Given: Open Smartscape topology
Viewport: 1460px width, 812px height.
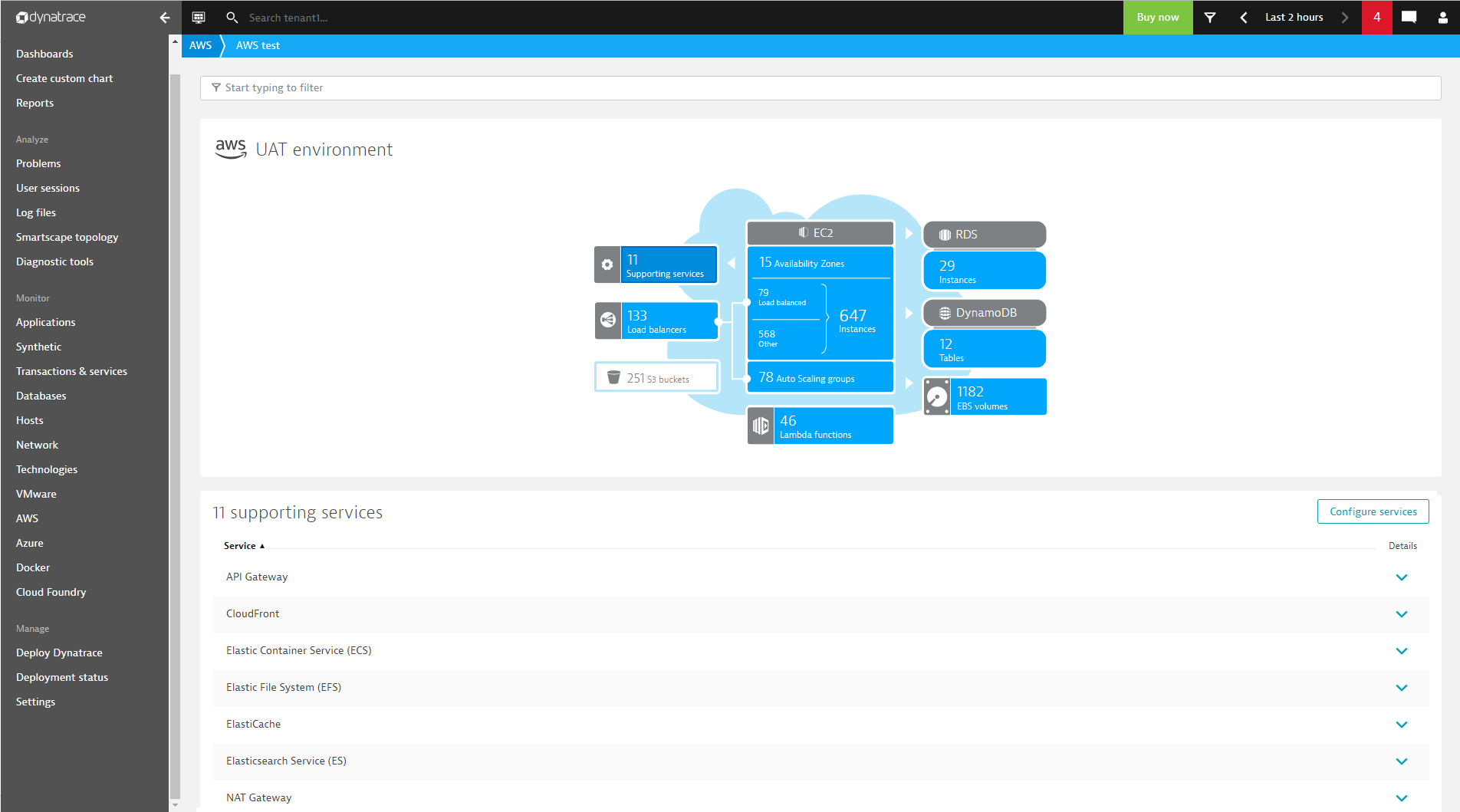Looking at the screenshot, I should tap(67, 237).
